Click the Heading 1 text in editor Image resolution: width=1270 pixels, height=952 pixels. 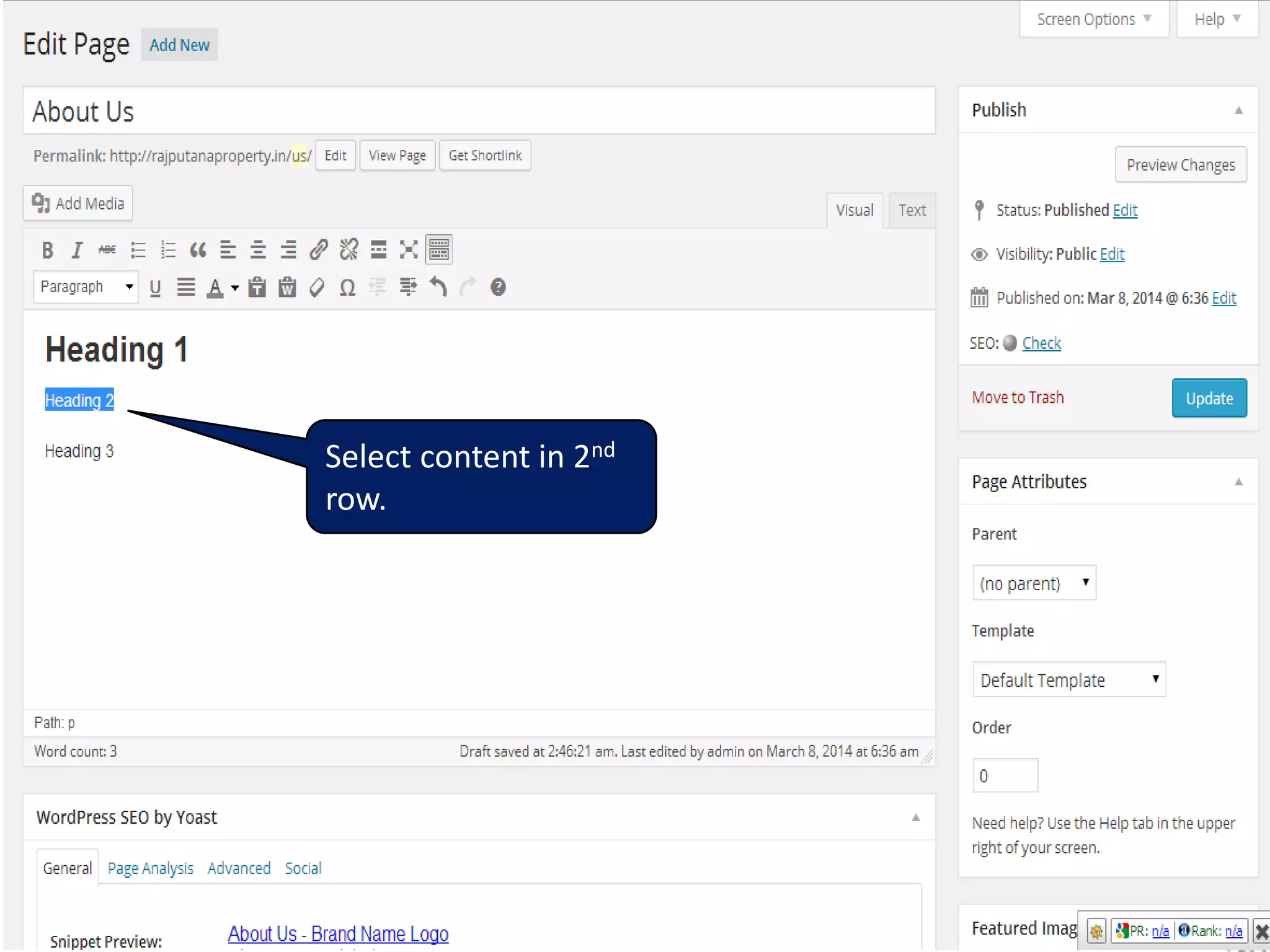[x=117, y=350]
